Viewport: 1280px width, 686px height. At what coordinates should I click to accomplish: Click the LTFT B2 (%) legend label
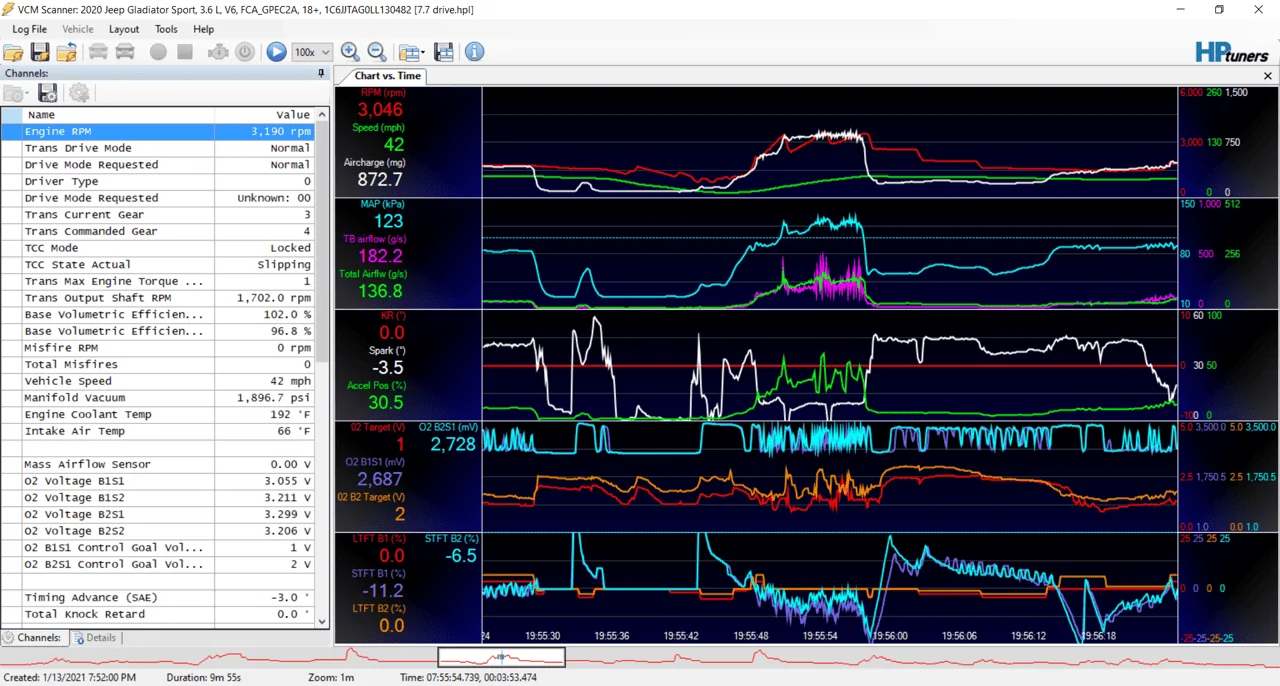pyautogui.click(x=379, y=608)
